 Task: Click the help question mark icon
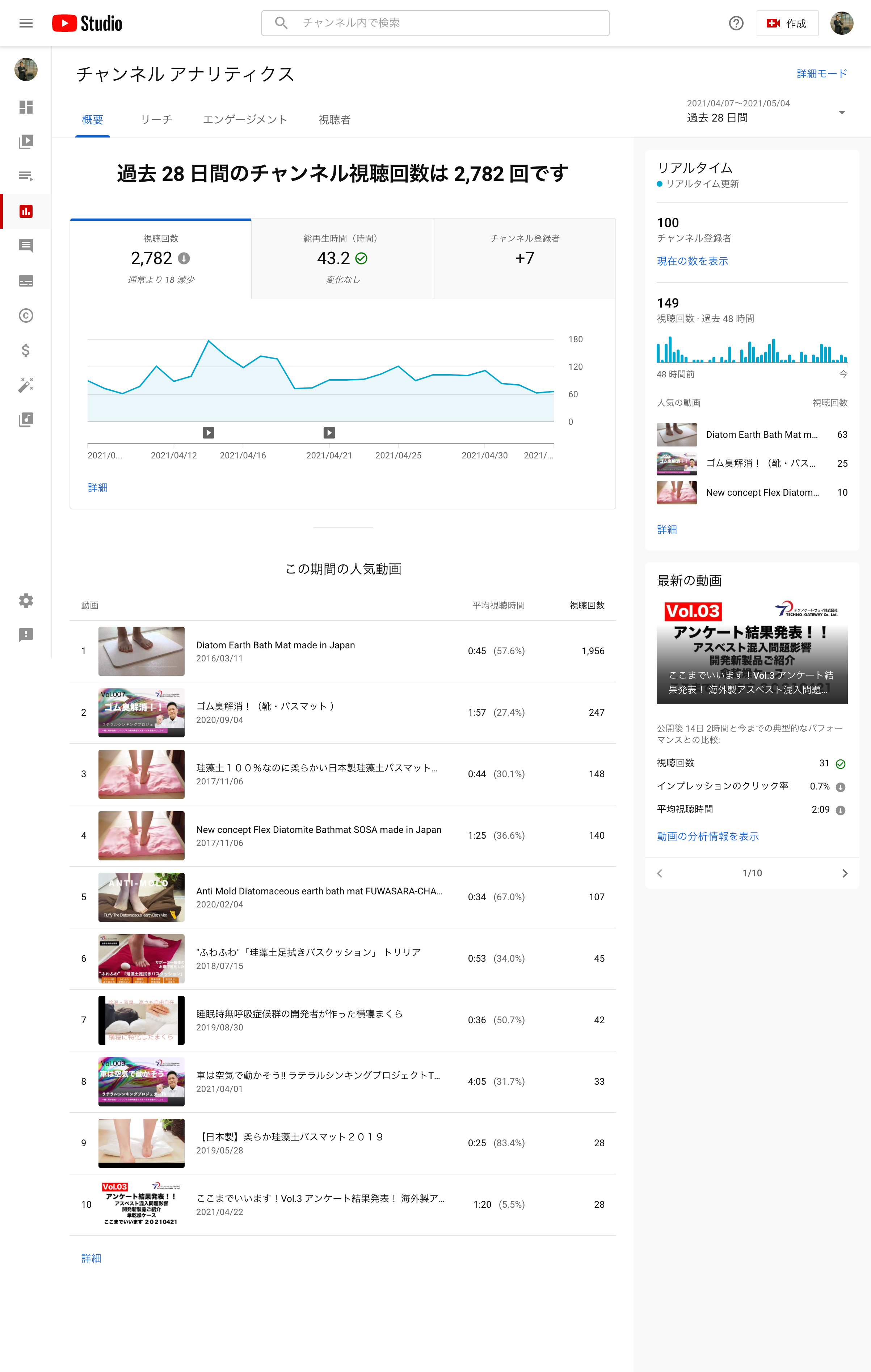click(736, 24)
